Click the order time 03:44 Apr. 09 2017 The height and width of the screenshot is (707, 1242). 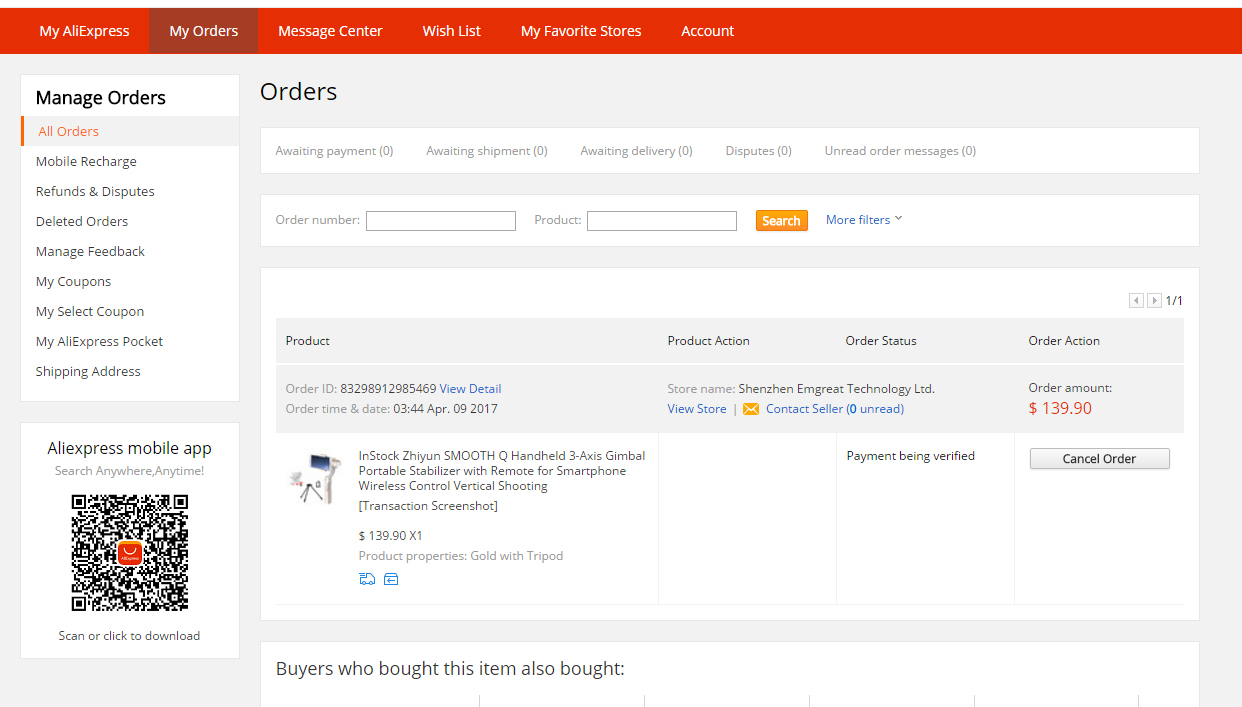click(445, 409)
